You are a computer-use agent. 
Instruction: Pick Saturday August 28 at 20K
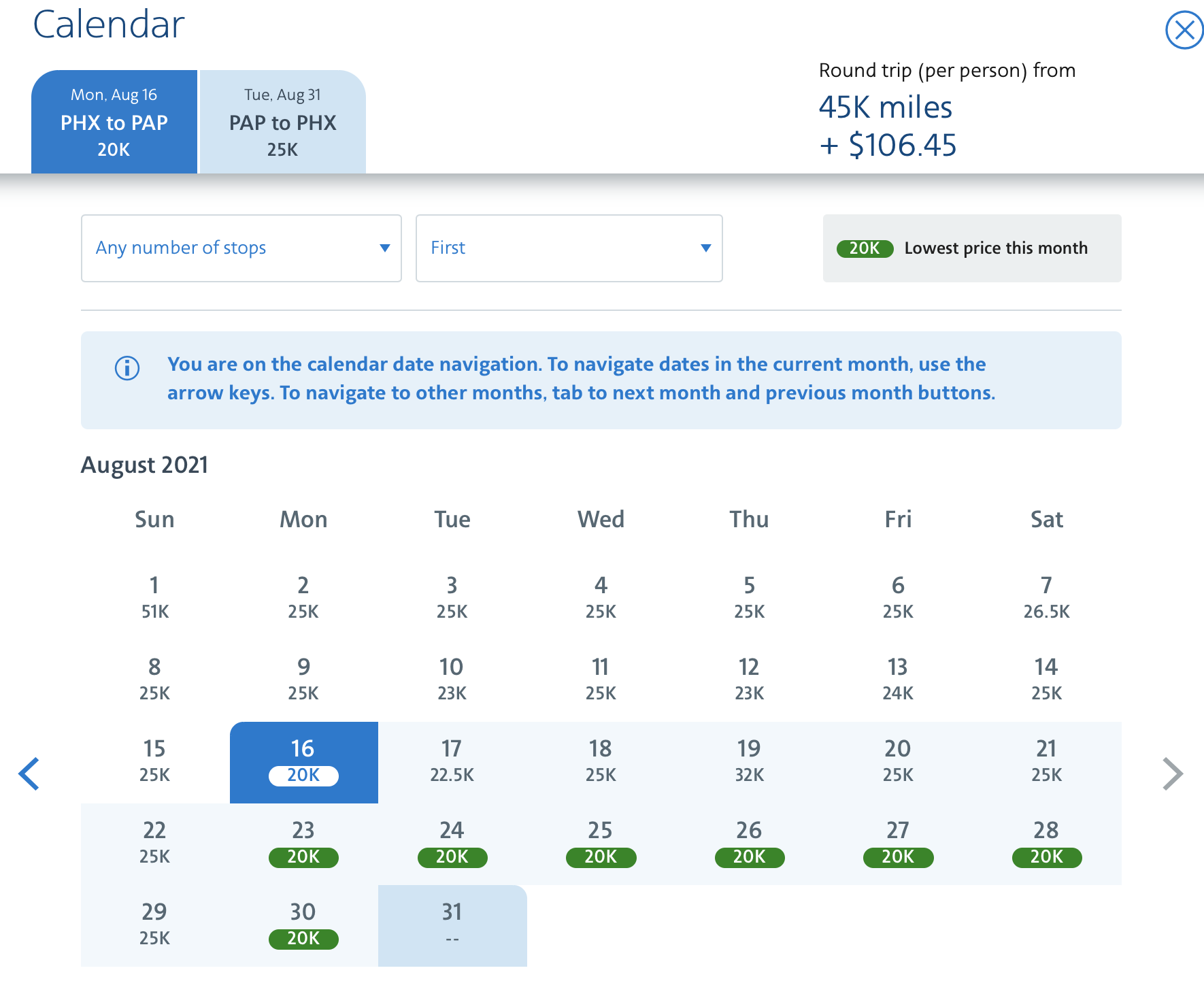point(1046,844)
